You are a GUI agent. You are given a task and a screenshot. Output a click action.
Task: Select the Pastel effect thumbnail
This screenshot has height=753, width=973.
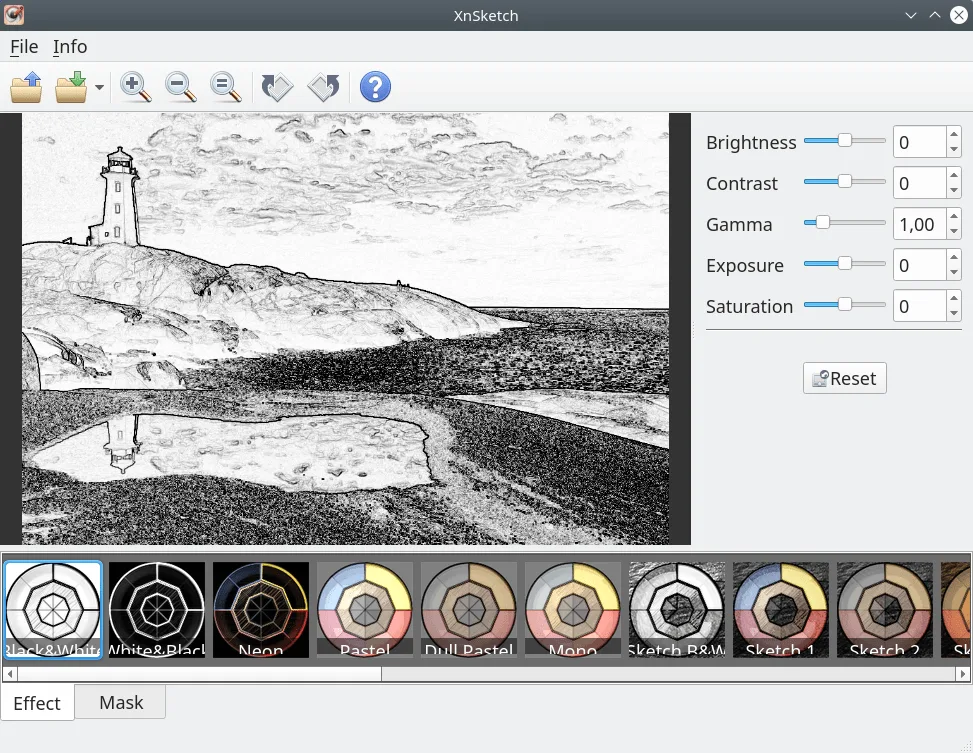365,610
